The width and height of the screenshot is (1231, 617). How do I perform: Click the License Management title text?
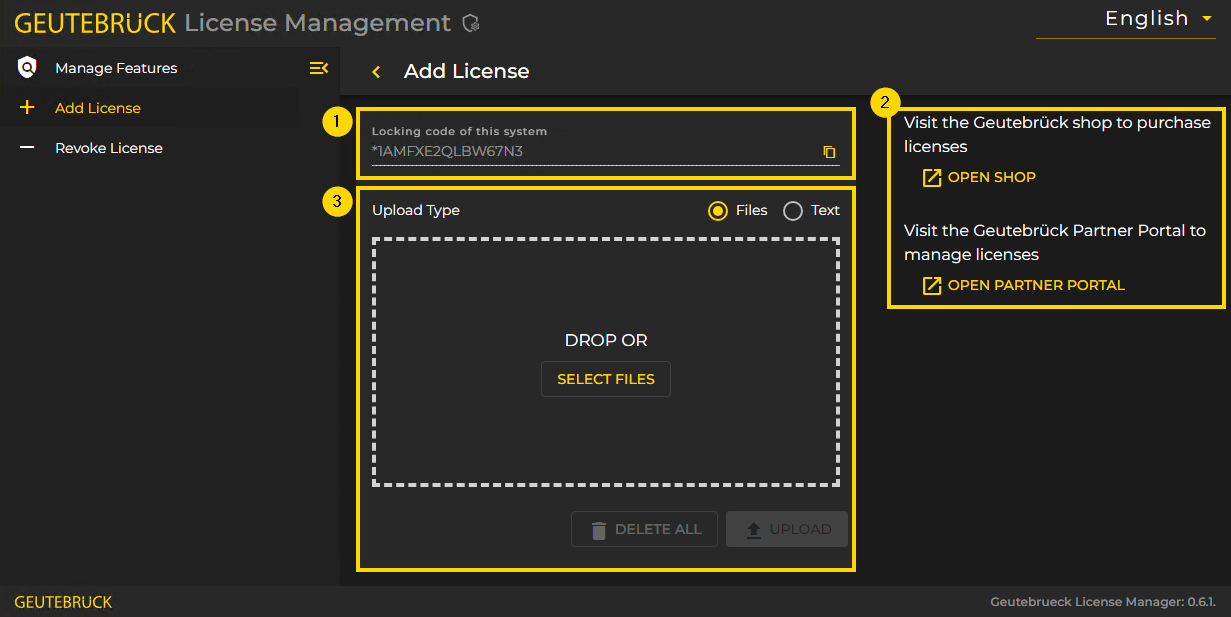(x=318, y=22)
